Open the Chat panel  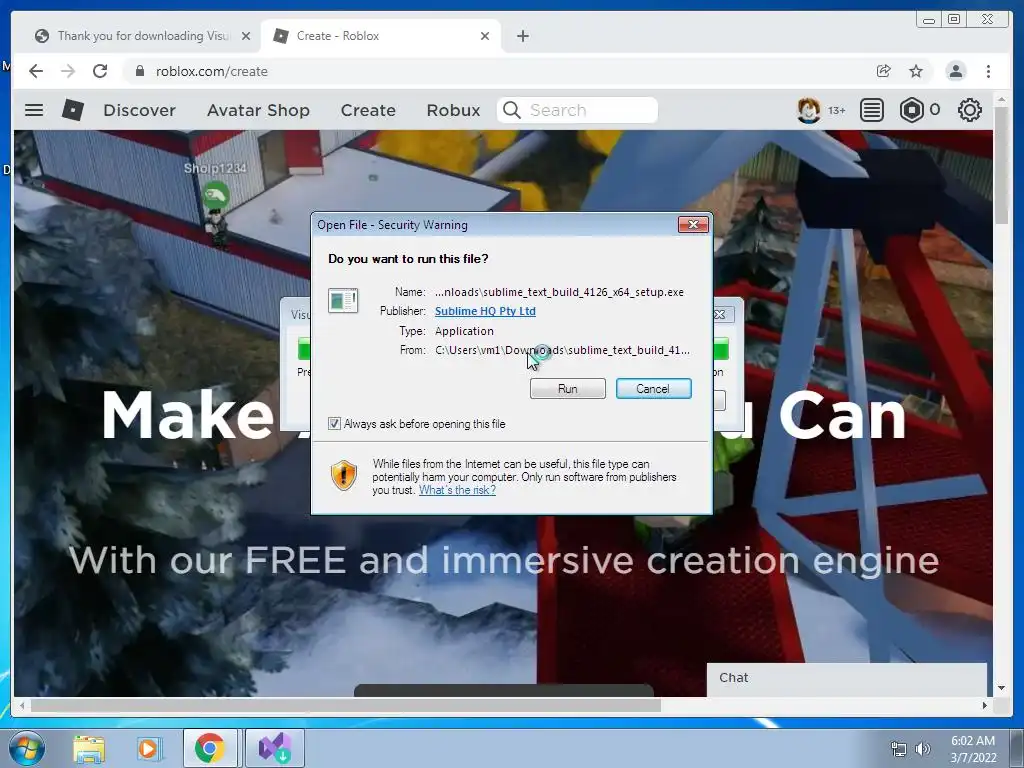pos(847,679)
